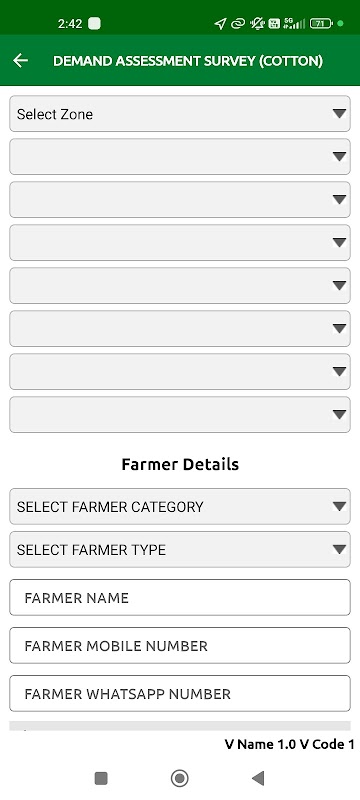
Task: Select the Farmer WhatsApp Number field
Action: pyautogui.click(x=180, y=693)
